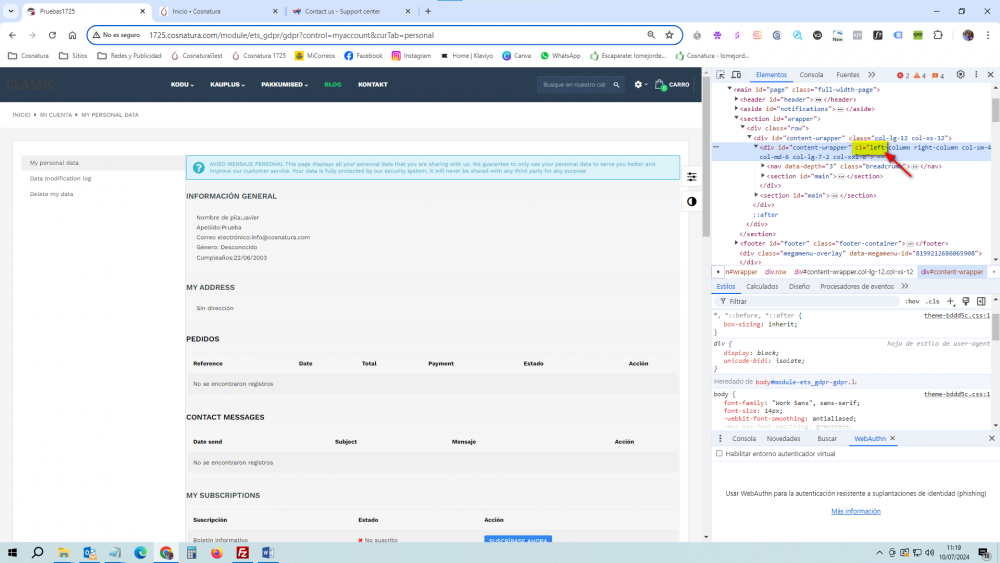Viewport: 1000px width, 563px height.
Task: Toggle the device toolbar icon in DevTools
Action: click(x=738, y=75)
